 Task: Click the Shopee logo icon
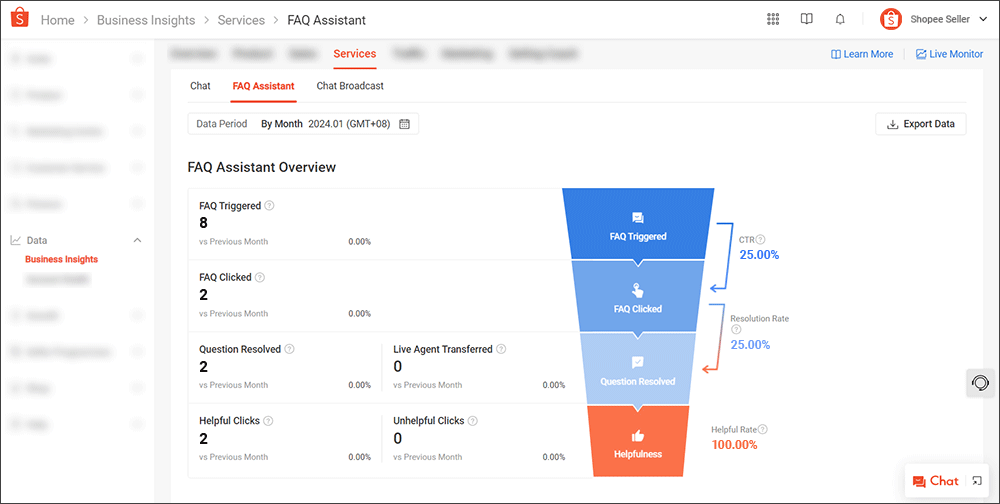20,19
